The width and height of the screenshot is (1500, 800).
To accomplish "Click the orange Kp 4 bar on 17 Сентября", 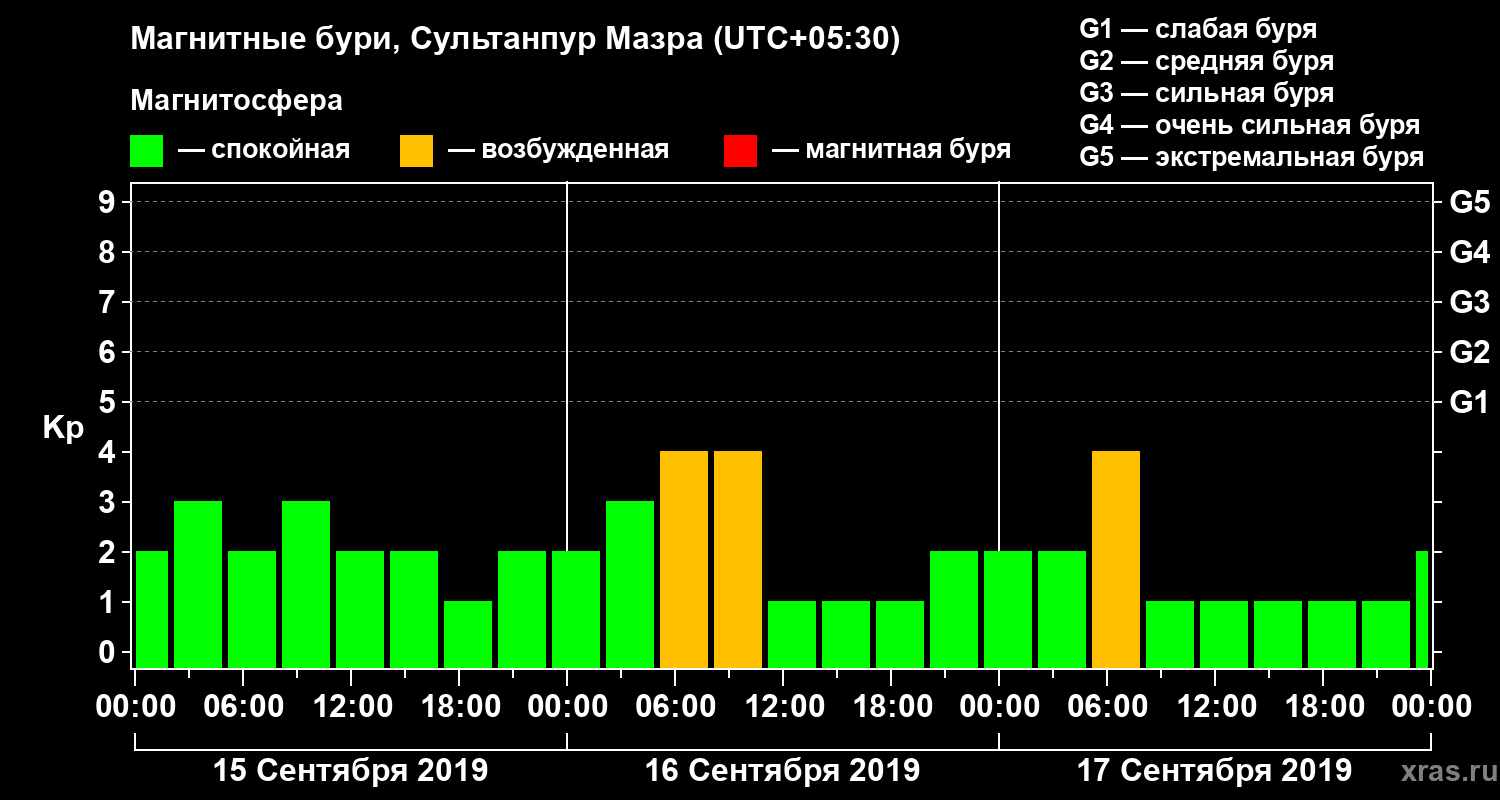I will (1116, 559).
